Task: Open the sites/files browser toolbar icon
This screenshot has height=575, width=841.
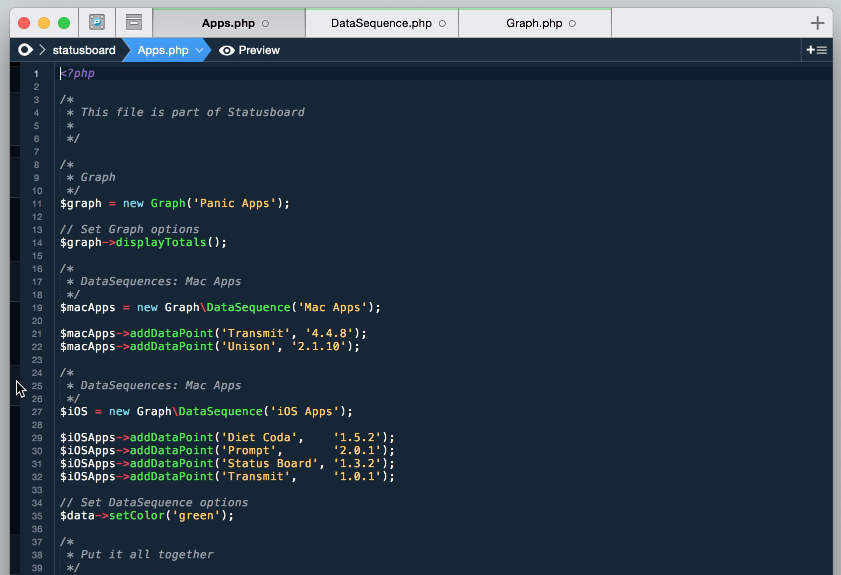Action: coord(97,23)
